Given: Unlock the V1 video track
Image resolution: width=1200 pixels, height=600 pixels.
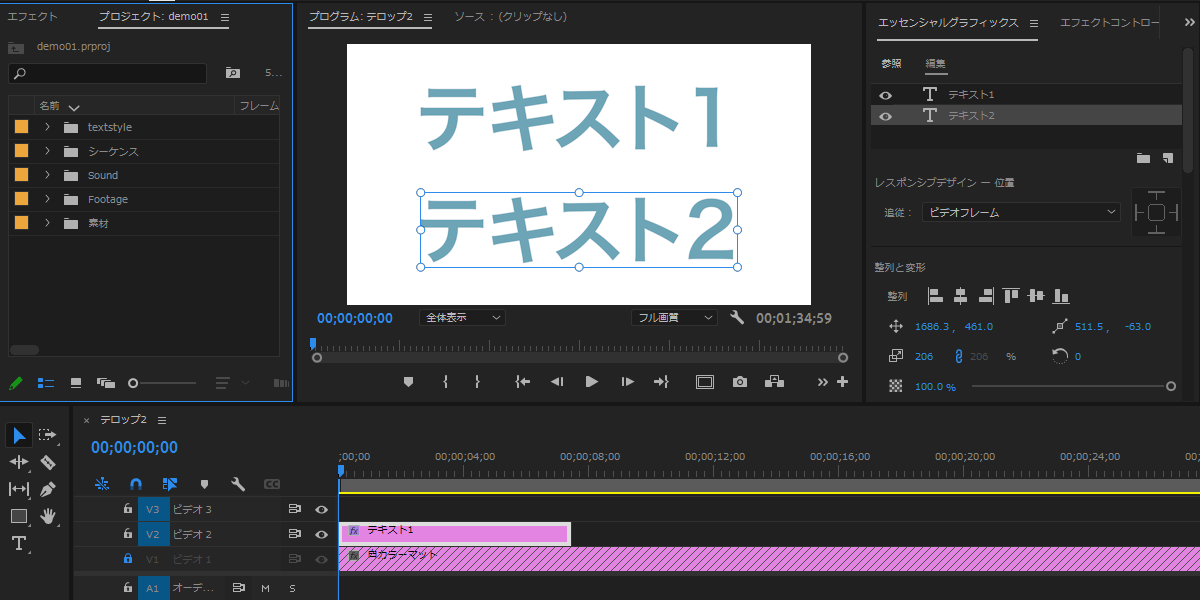Looking at the screenshot, I should click(x=127, y=559).
